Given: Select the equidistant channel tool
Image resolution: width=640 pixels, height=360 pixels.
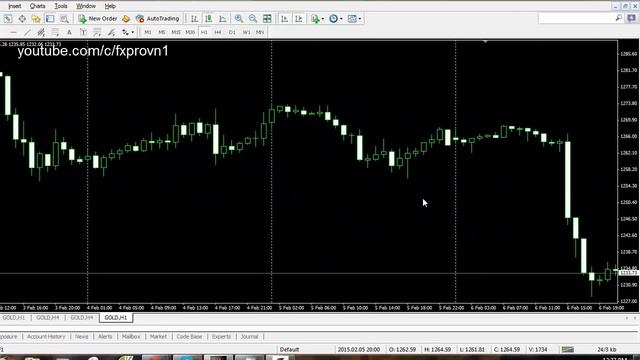Looking at the screenshot, I should click(x=41, y=32).
